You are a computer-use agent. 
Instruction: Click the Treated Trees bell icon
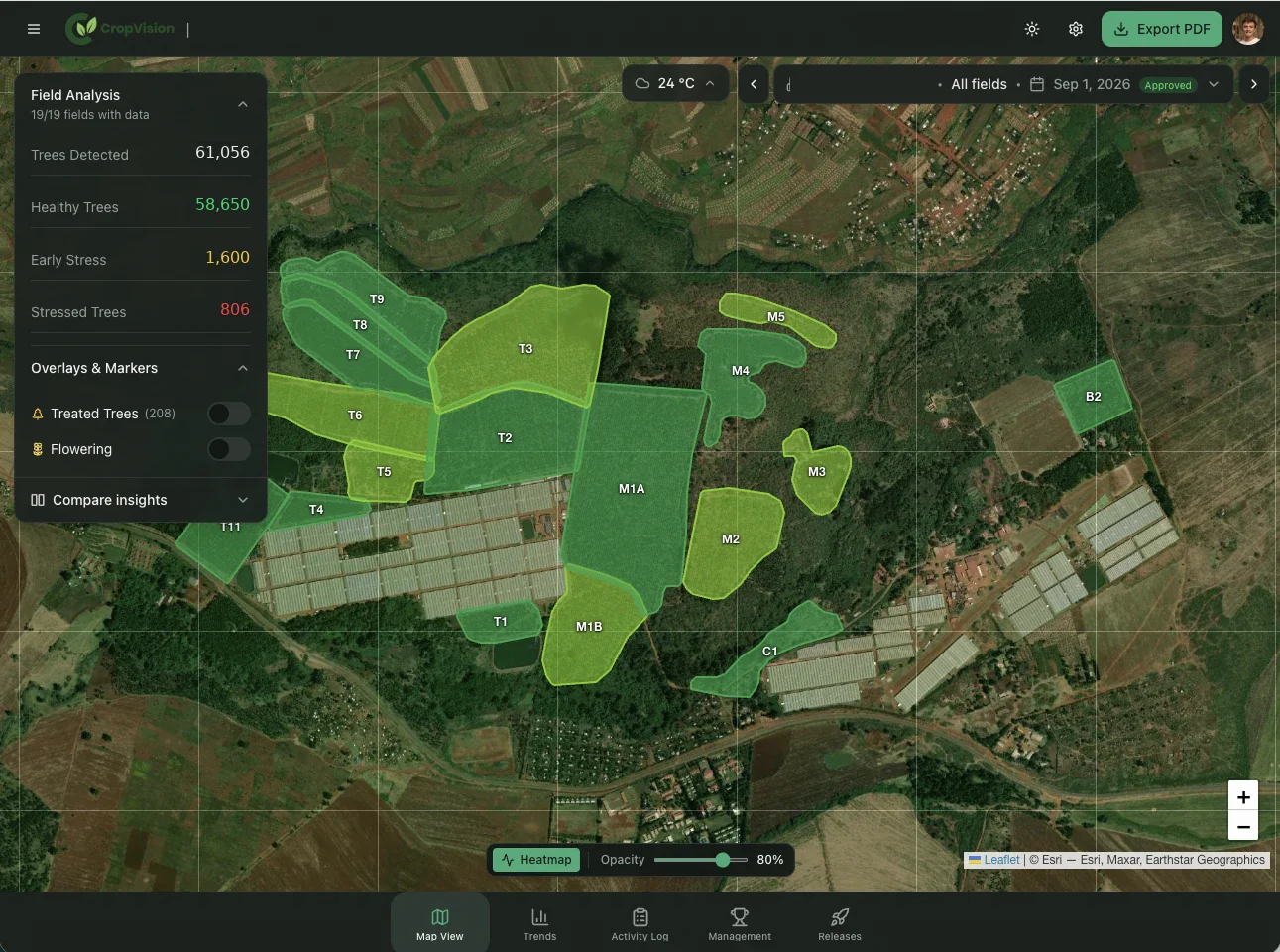[x=38, y=414]
